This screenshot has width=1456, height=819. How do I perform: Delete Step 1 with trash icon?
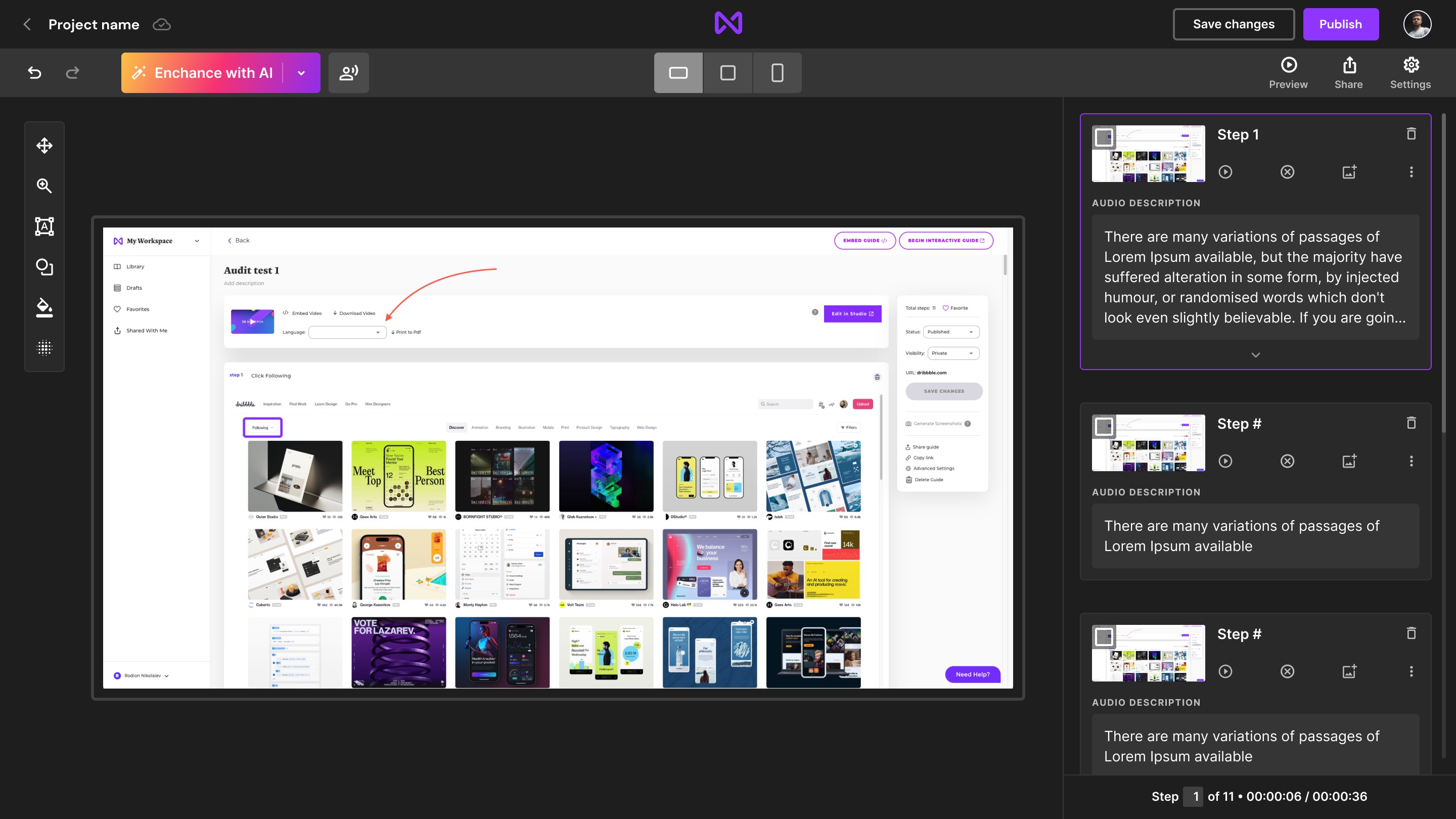click(x=1411, y=134)
